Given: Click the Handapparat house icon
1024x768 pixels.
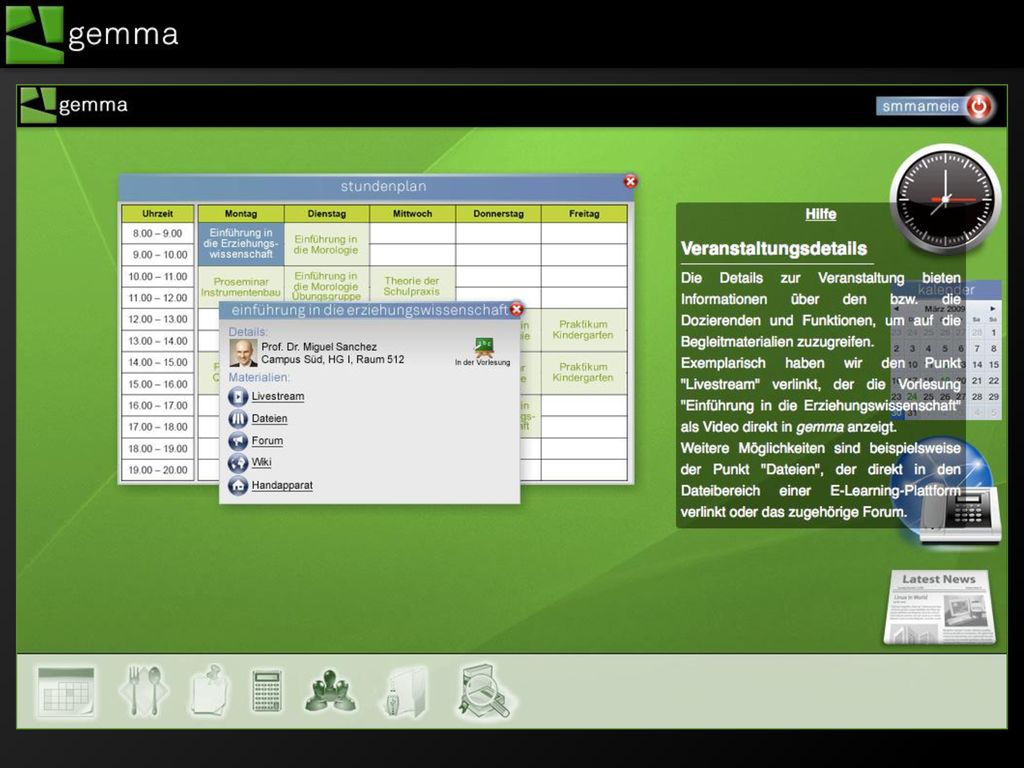Looking at the screenshot, I should (x=238, y=485).
